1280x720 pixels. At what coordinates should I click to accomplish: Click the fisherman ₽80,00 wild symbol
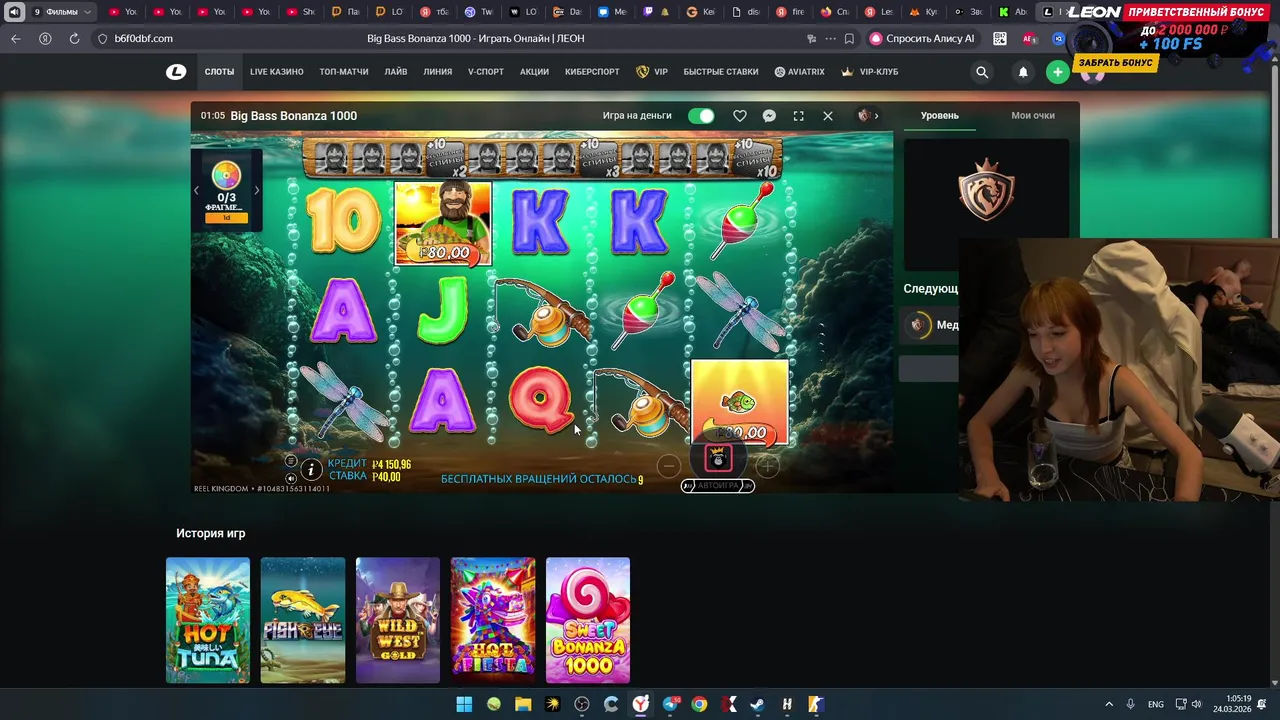(x=443, y=223)
